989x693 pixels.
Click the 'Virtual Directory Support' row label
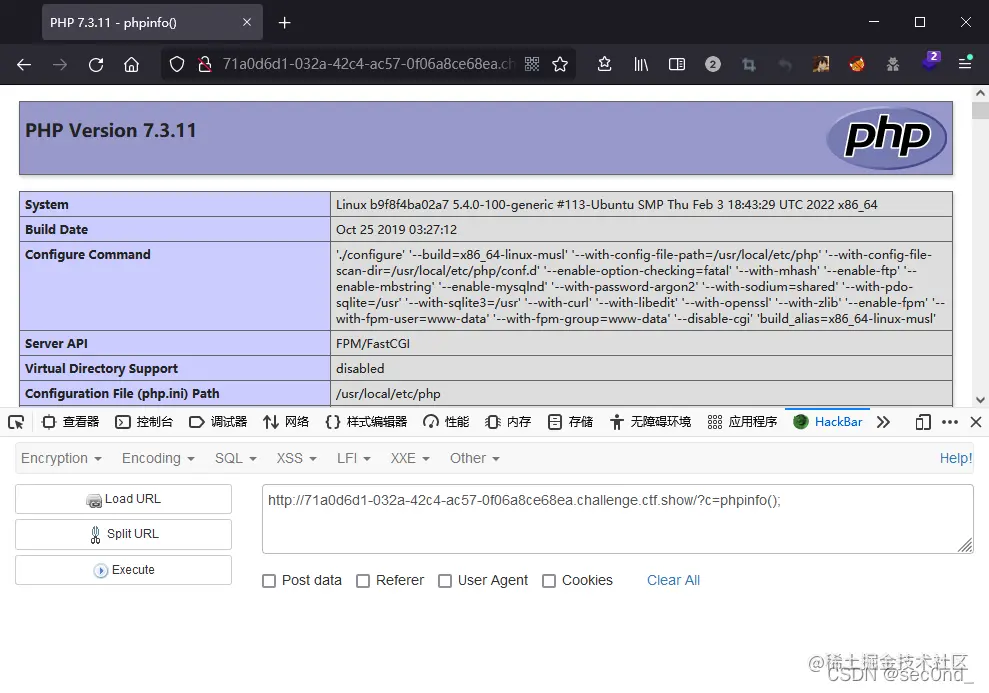[102, 368]
